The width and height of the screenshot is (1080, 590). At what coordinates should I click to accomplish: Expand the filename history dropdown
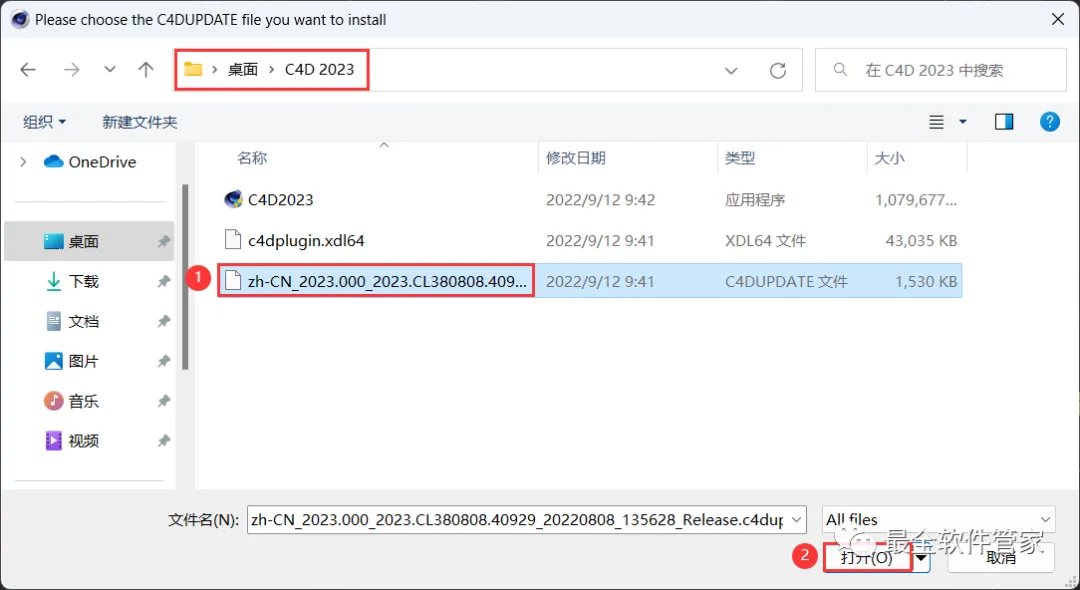(x=796, y=520)
